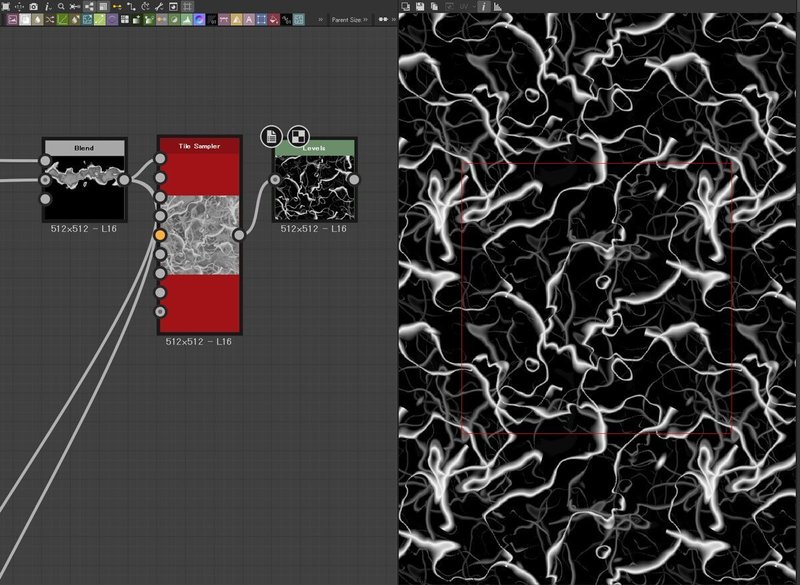
Task: Open the node timing display dropdown
Action: [x=145, y=7]
